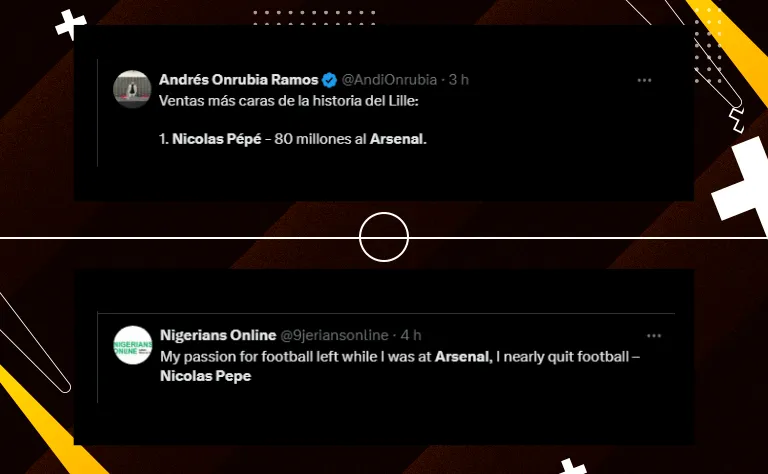Click Andrés Onrubia Ramos profile avatar
Screen dimensions: 768x474
coord(133,89)
